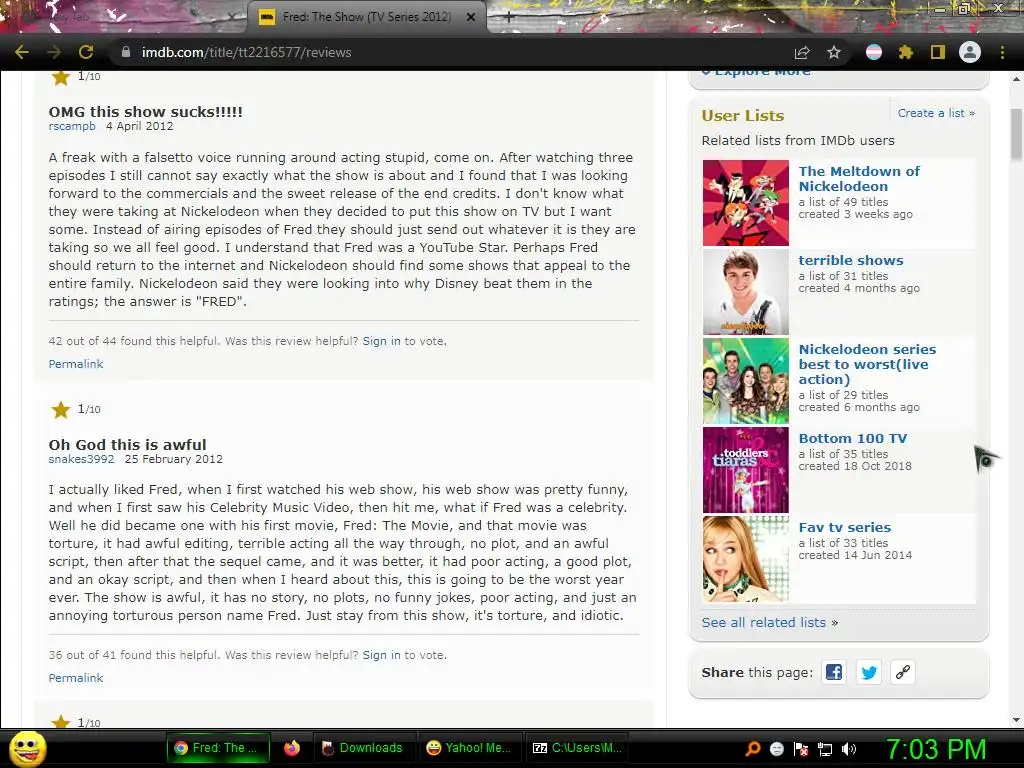The height and width of the screenshot is (768, 1024).
Task: Switch to the Downloads taskbar window
Action: coord(363,748)
